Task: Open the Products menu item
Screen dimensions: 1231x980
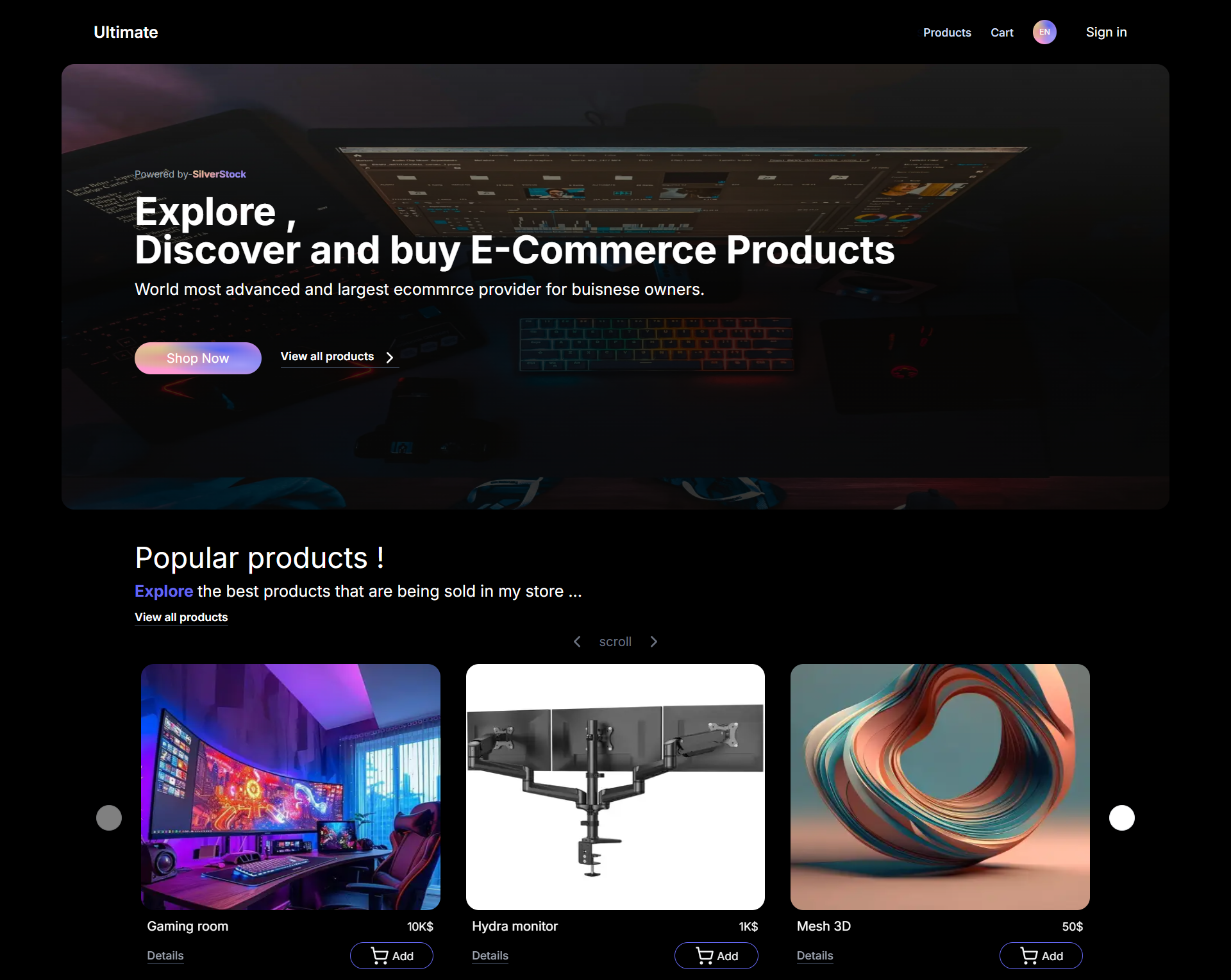Action: coord(947,33)
